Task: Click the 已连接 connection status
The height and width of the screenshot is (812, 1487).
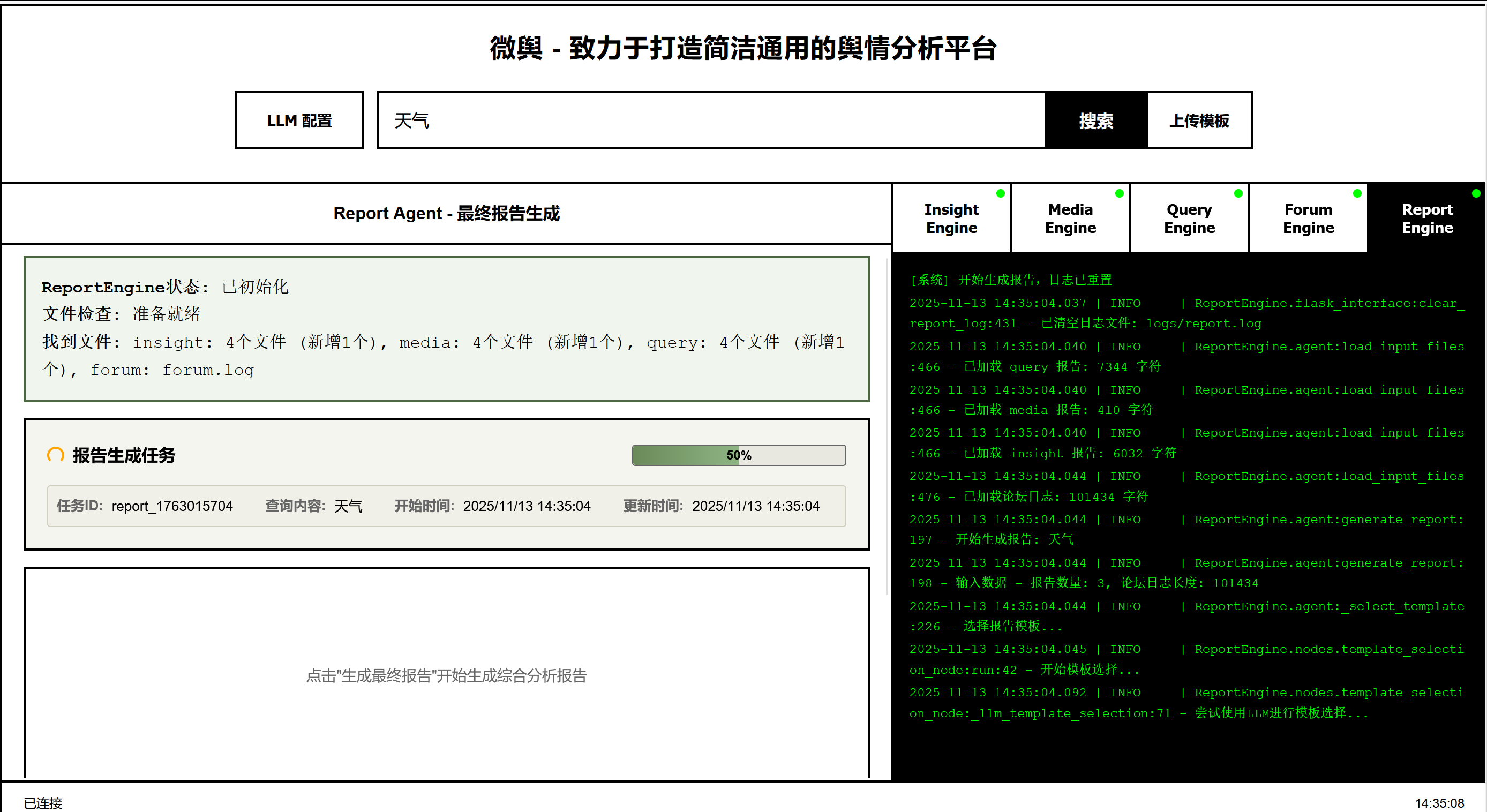Action: (x=43, y=803)
